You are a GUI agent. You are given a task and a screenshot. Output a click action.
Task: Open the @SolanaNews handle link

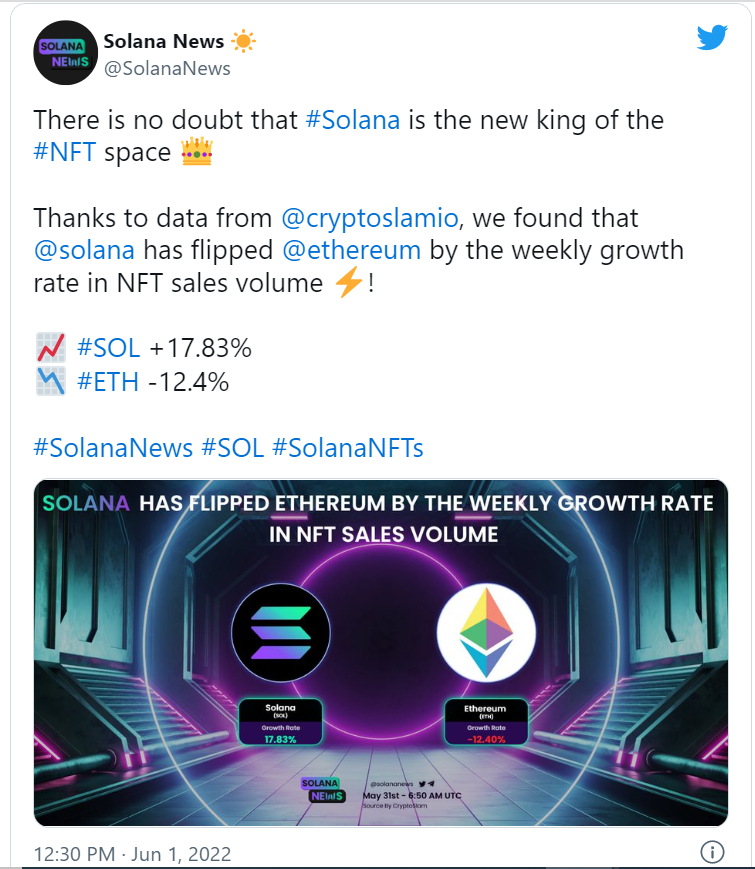point(167,69)
